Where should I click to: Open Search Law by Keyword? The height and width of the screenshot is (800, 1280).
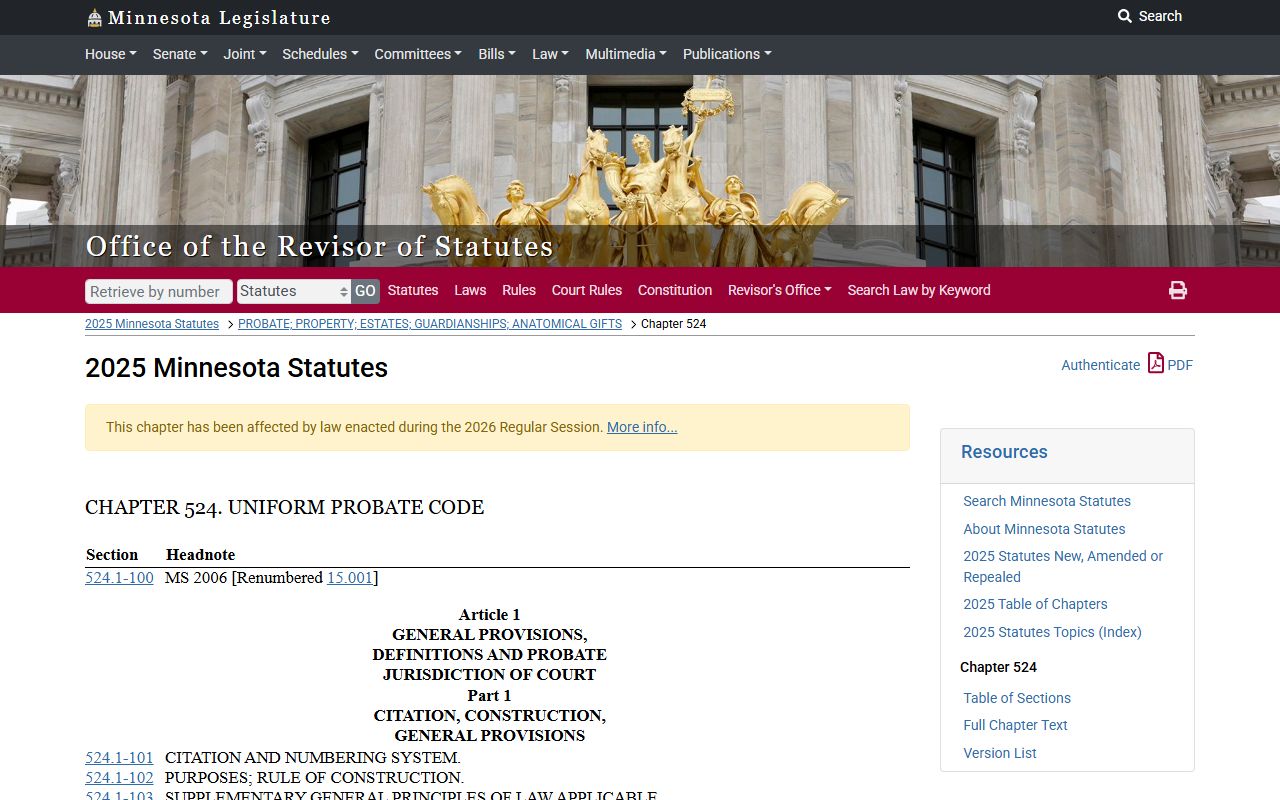click(919, 290)
